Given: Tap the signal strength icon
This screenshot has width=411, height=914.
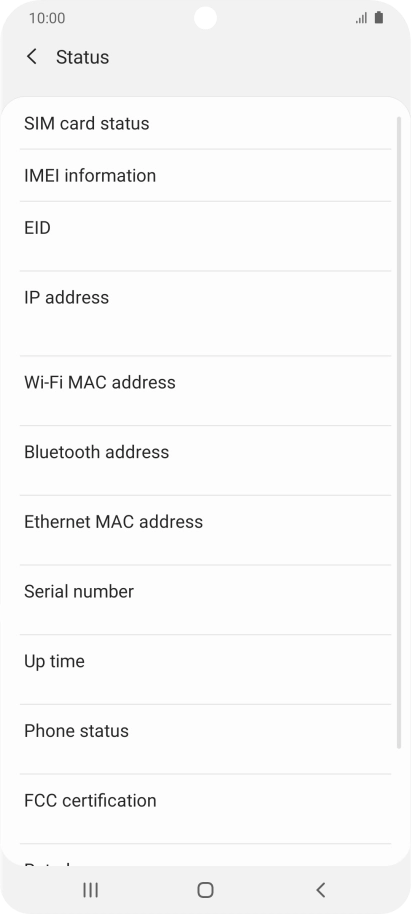Looking at the screenshot, I should tap(361, 18).
